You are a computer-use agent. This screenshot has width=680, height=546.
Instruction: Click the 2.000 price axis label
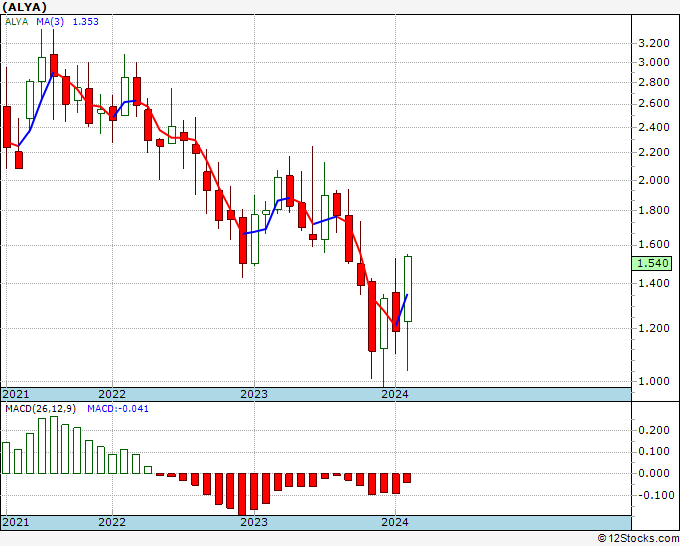click(x=654, y=180)
